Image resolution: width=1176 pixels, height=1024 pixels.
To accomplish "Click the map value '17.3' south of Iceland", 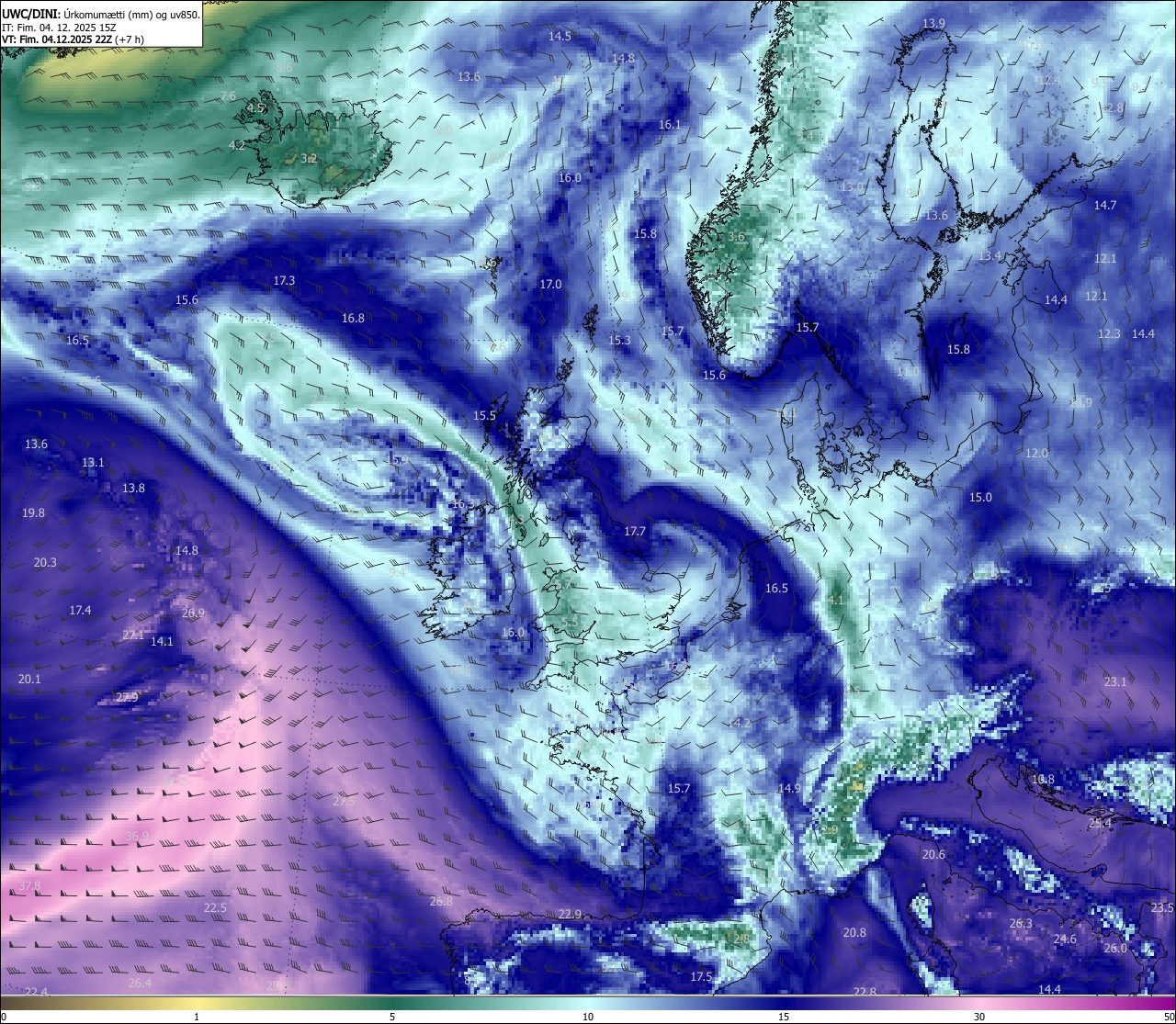I will tap(284, 281).
